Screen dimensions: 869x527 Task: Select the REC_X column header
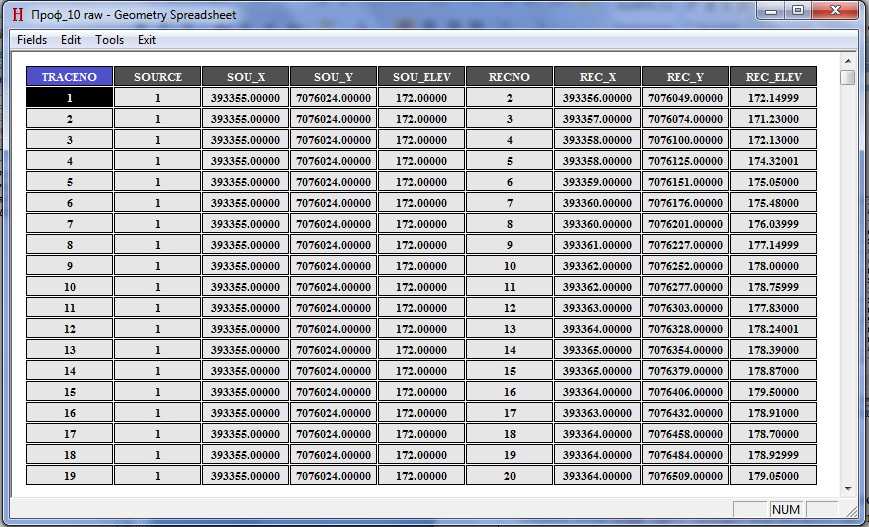(597, 76)
